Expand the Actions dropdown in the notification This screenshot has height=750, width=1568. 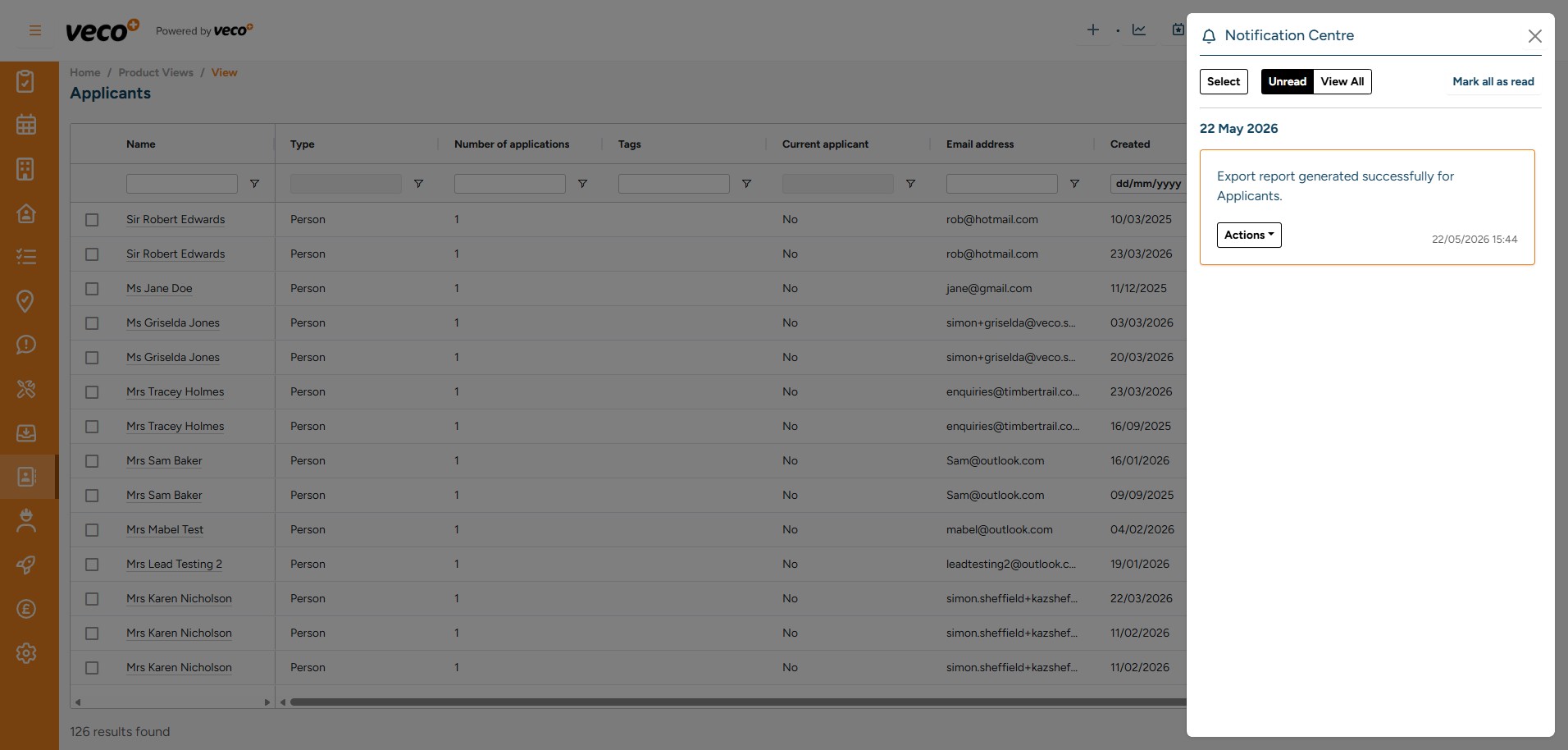1249,235
